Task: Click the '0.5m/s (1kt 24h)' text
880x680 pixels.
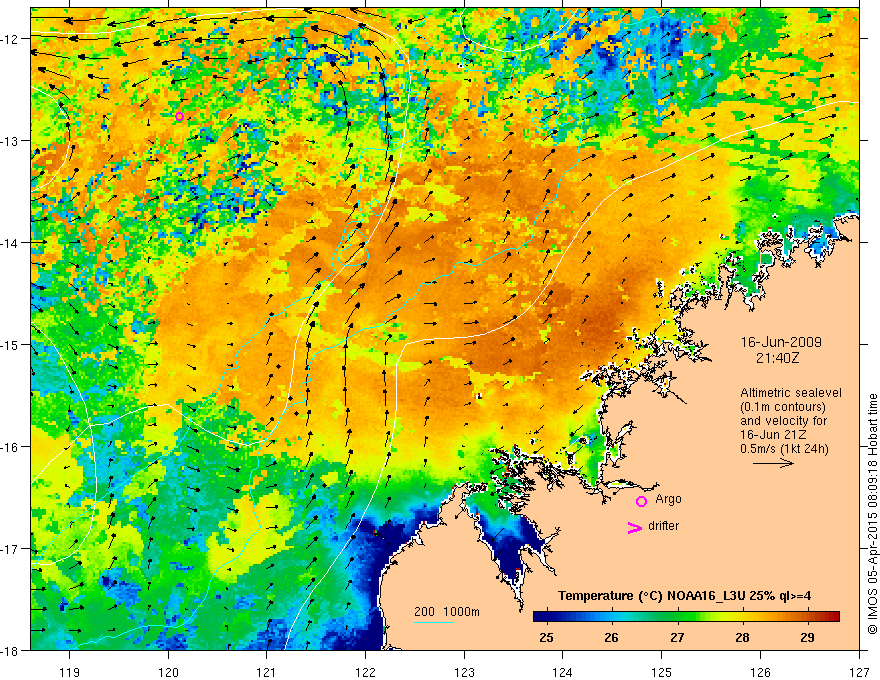Action: pyautogui.click(x=784, y=448)
